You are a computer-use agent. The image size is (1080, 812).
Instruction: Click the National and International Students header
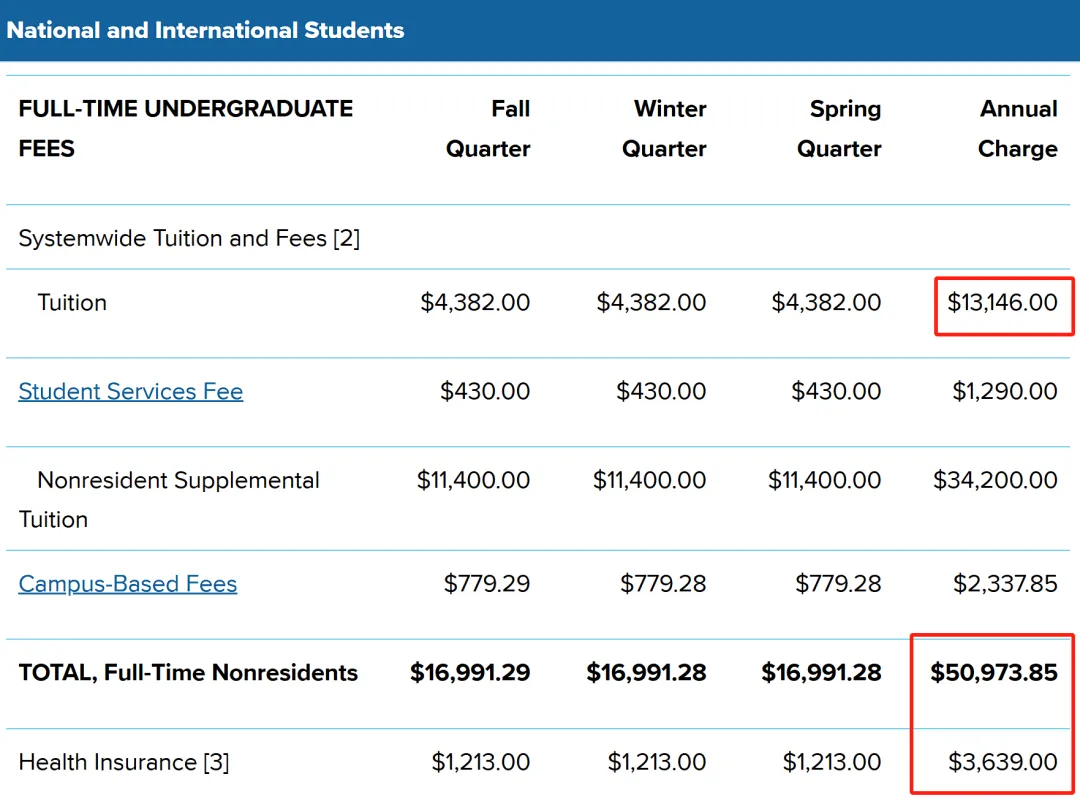click(205, 30)
